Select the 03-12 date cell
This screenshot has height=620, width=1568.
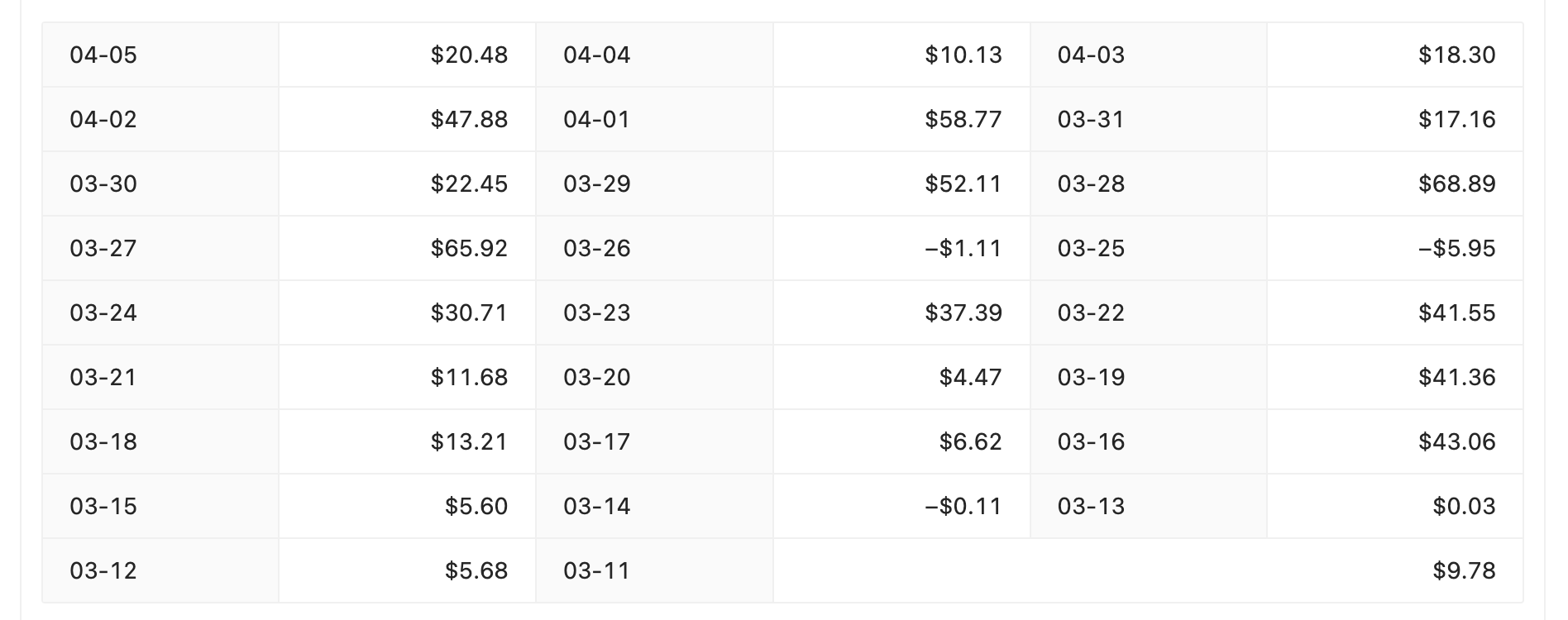pyautogui.click(x=160, y=570)
